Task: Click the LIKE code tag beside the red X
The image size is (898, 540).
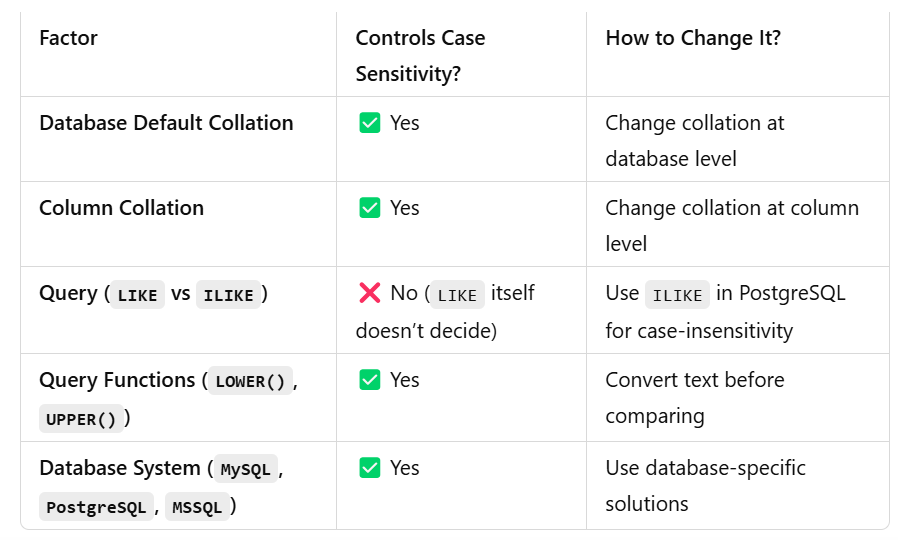Action: [x=457, y=295]
